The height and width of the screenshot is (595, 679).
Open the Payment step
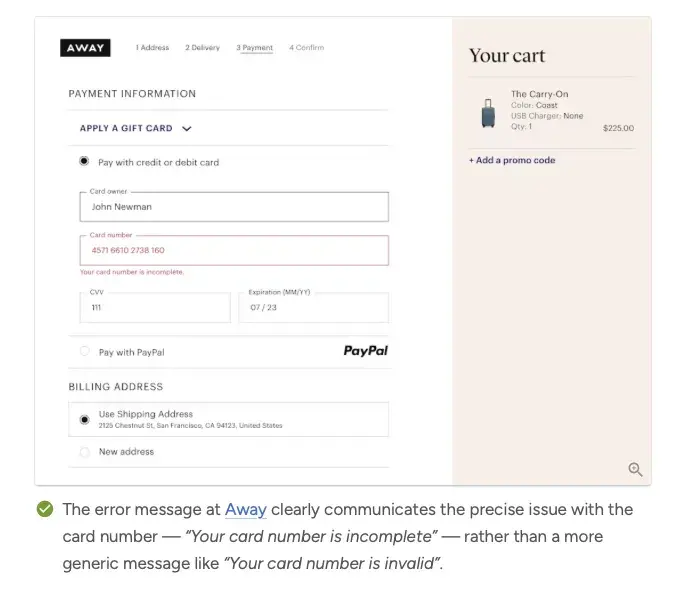click(x=254, y=48)
